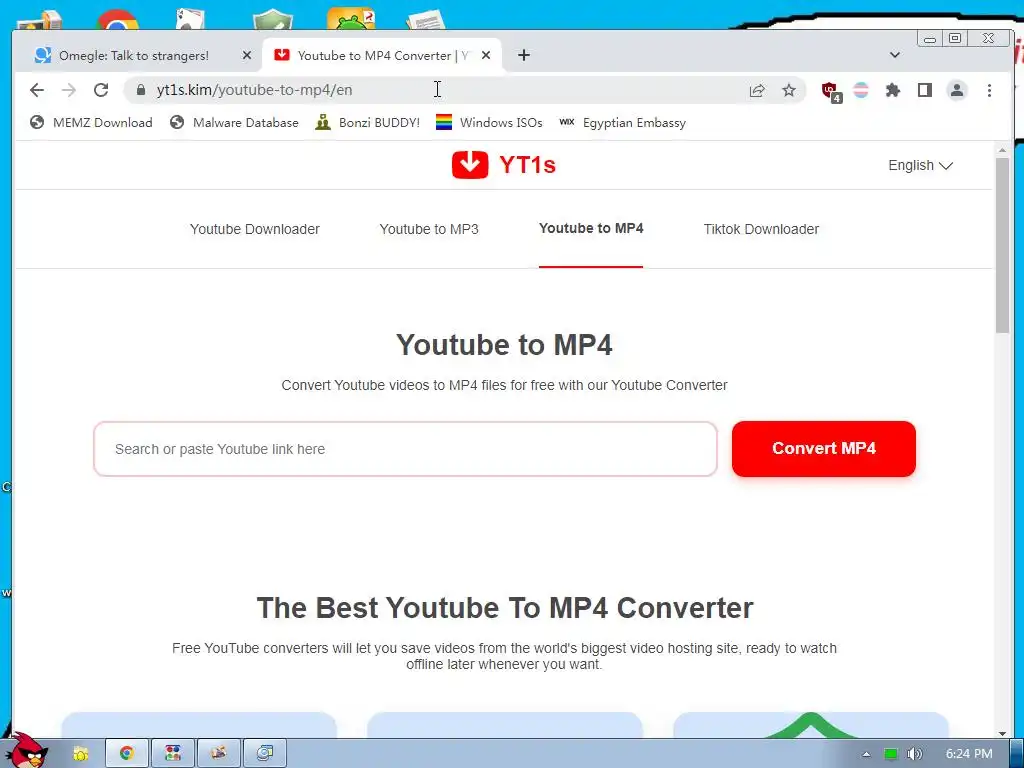Click the green shield desktop icon
The image size is (1024, 768).
[x=272, y=20]
